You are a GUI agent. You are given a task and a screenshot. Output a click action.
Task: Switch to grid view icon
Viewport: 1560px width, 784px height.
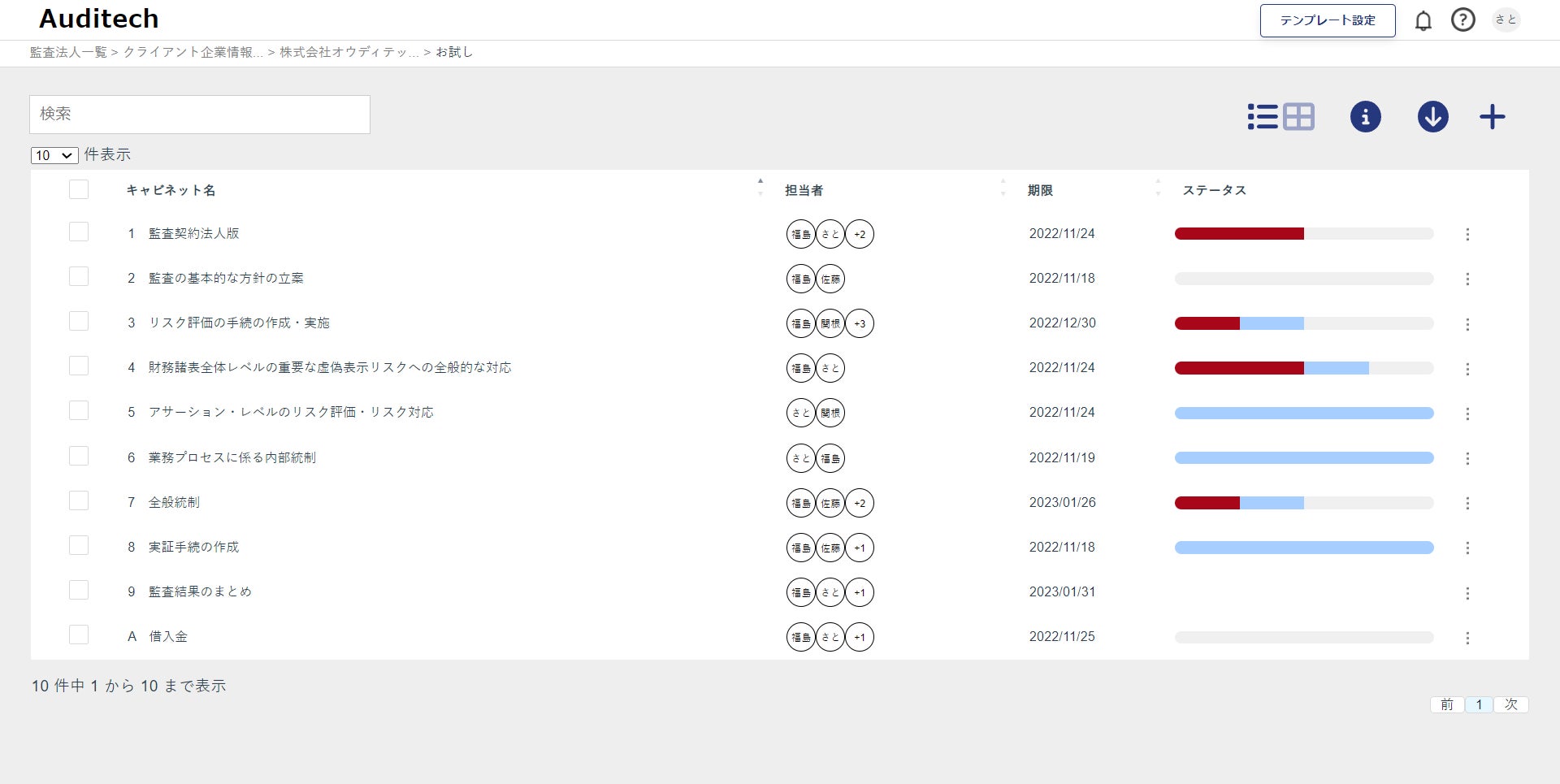tap(1298, 117)
